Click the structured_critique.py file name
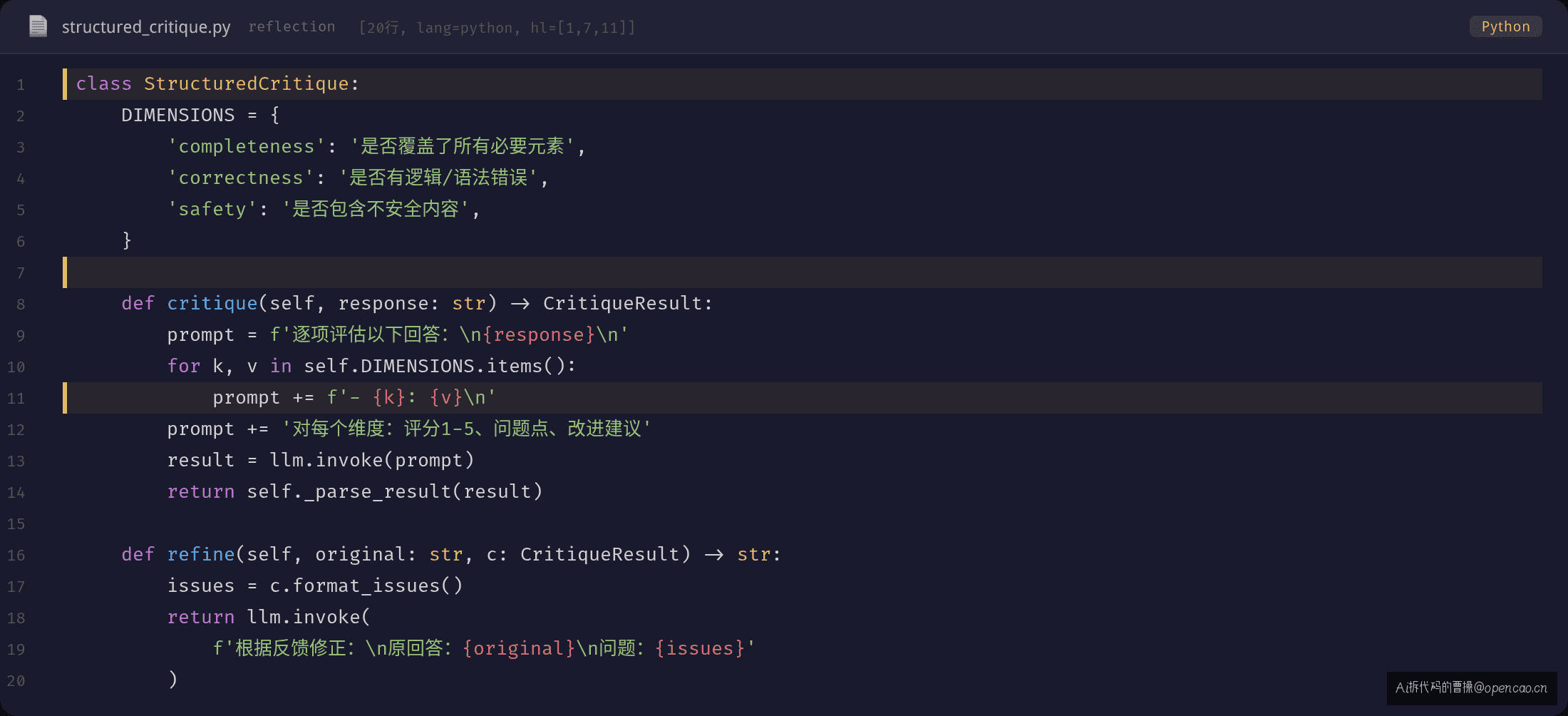 tap(146, 27)
